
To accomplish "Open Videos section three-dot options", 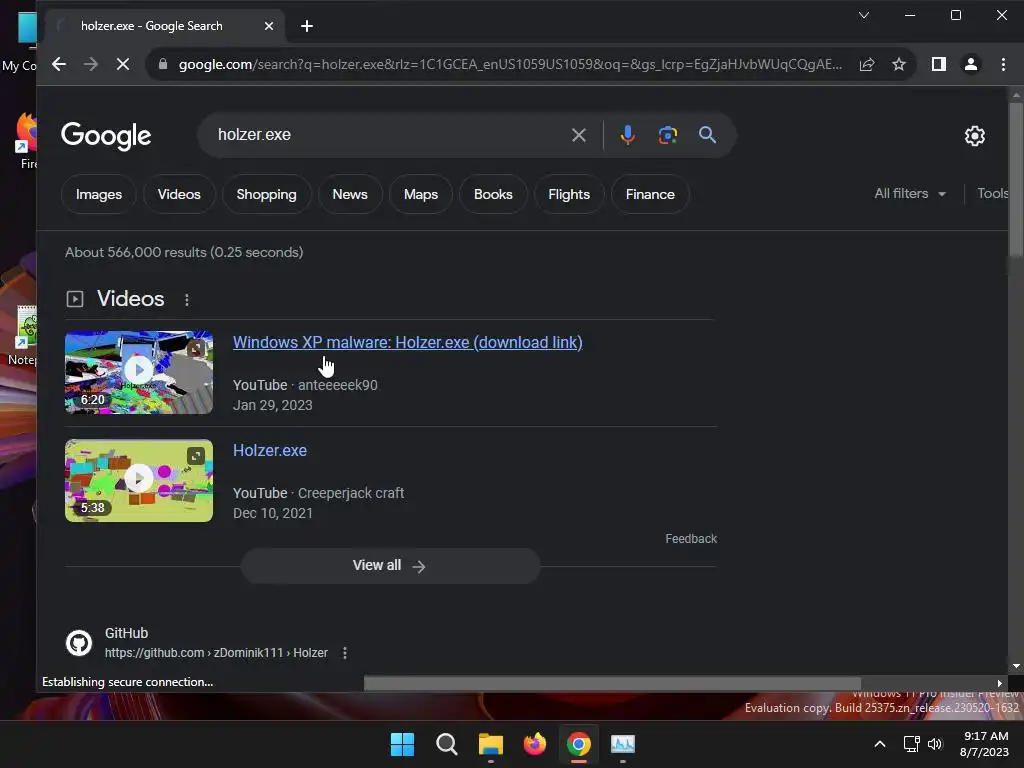I will click(x=187, y=300).
